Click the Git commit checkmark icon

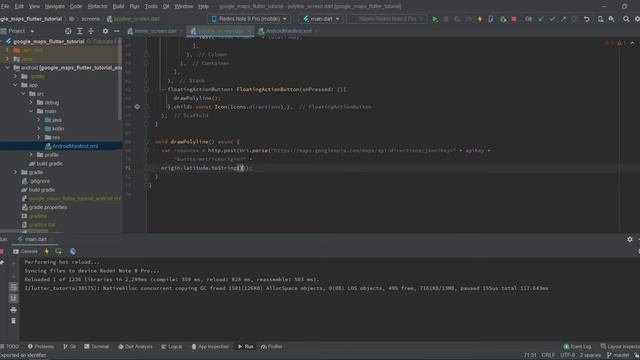[552, 19]
